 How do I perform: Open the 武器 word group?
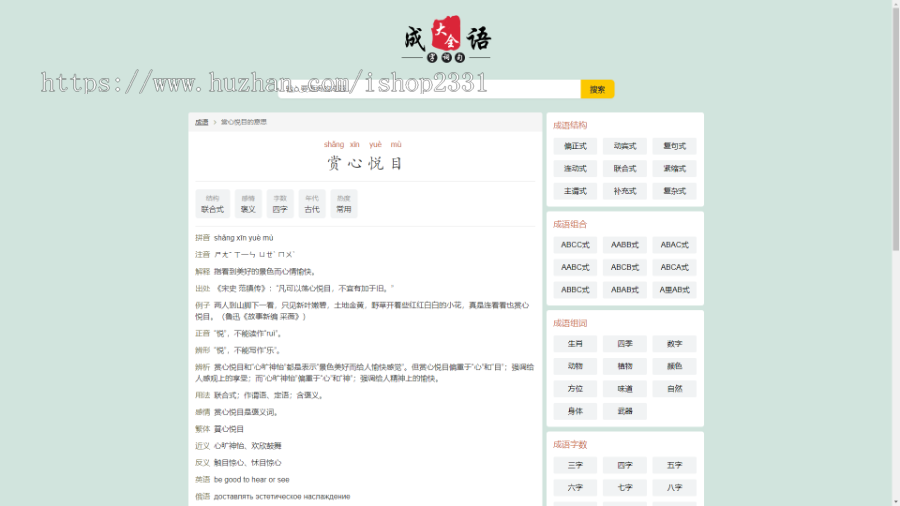click(625, 411)
